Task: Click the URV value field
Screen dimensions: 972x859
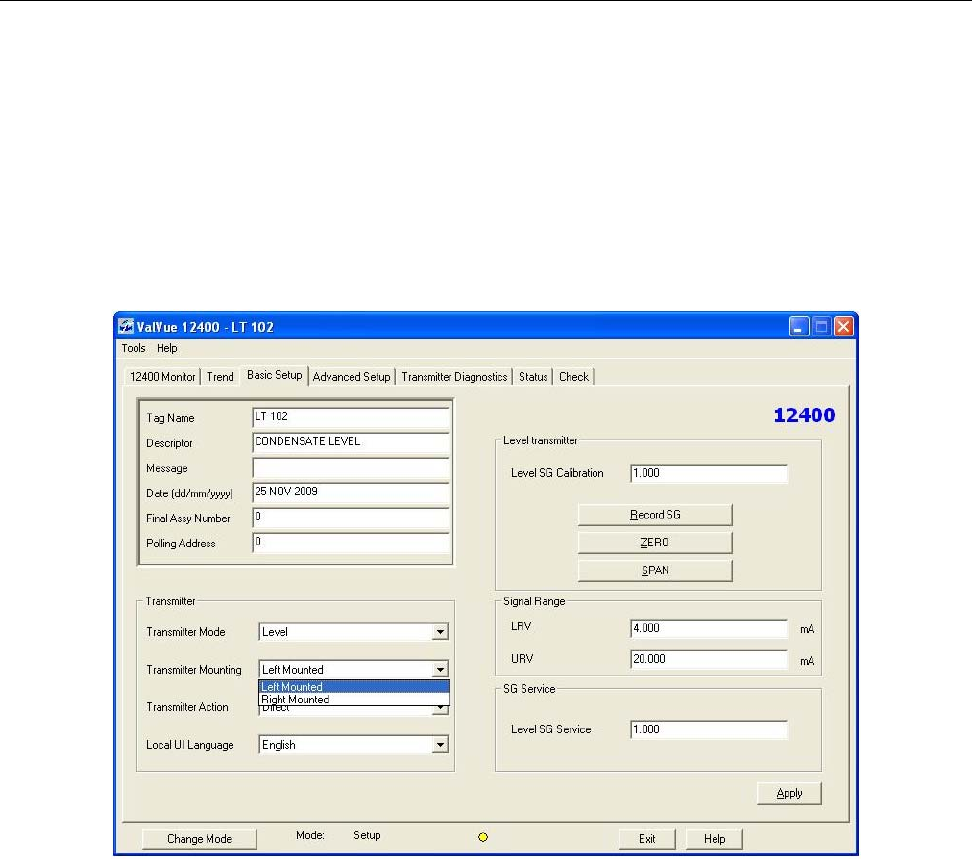Action: click(709, 659)
